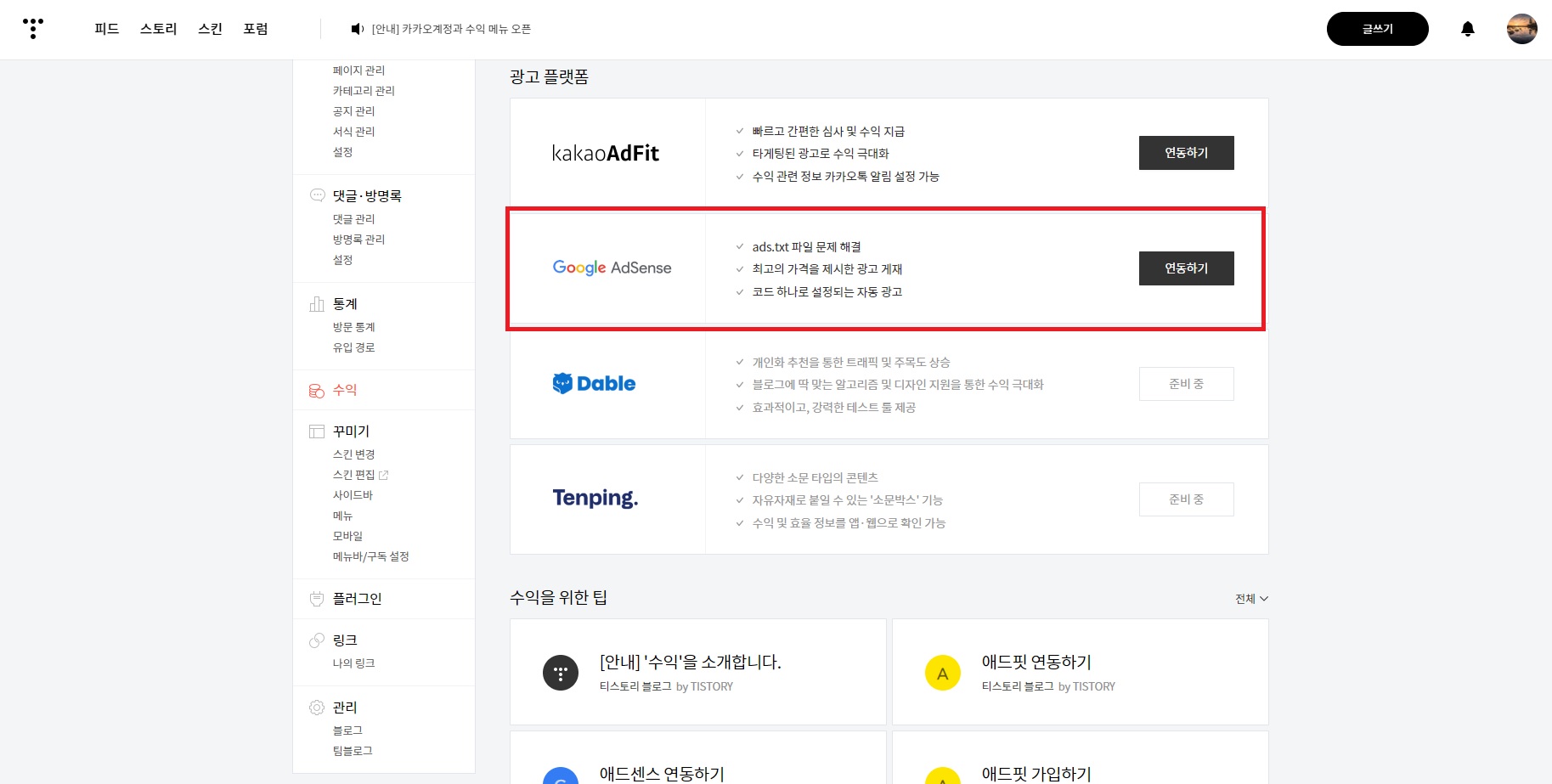This screenshot has height=784, width=1552.
Task: Open 모바일 in sidebar
Action: point(347,536)
